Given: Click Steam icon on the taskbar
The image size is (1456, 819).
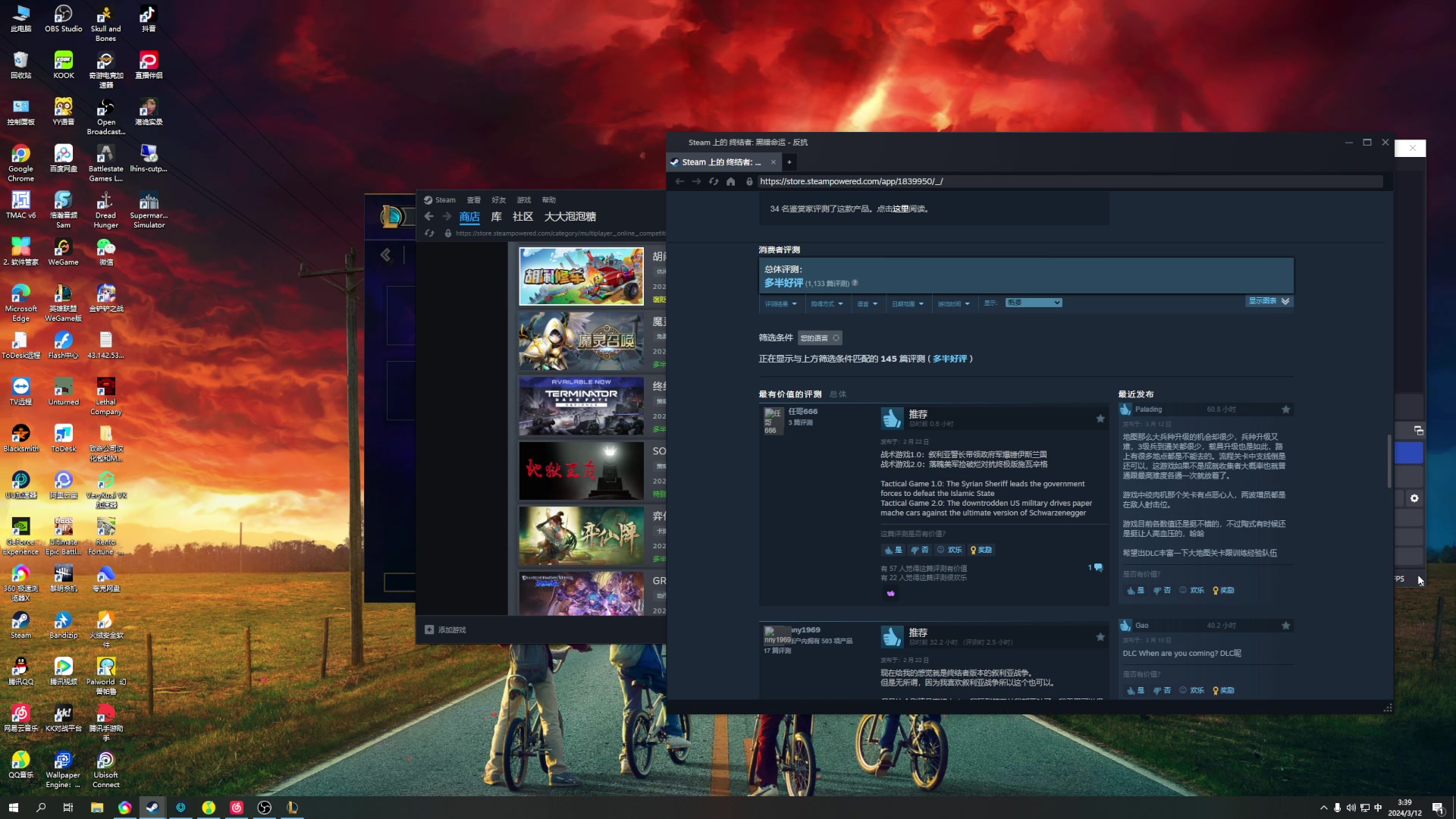Looking at the screenshot, I should [x=152, y=808].
